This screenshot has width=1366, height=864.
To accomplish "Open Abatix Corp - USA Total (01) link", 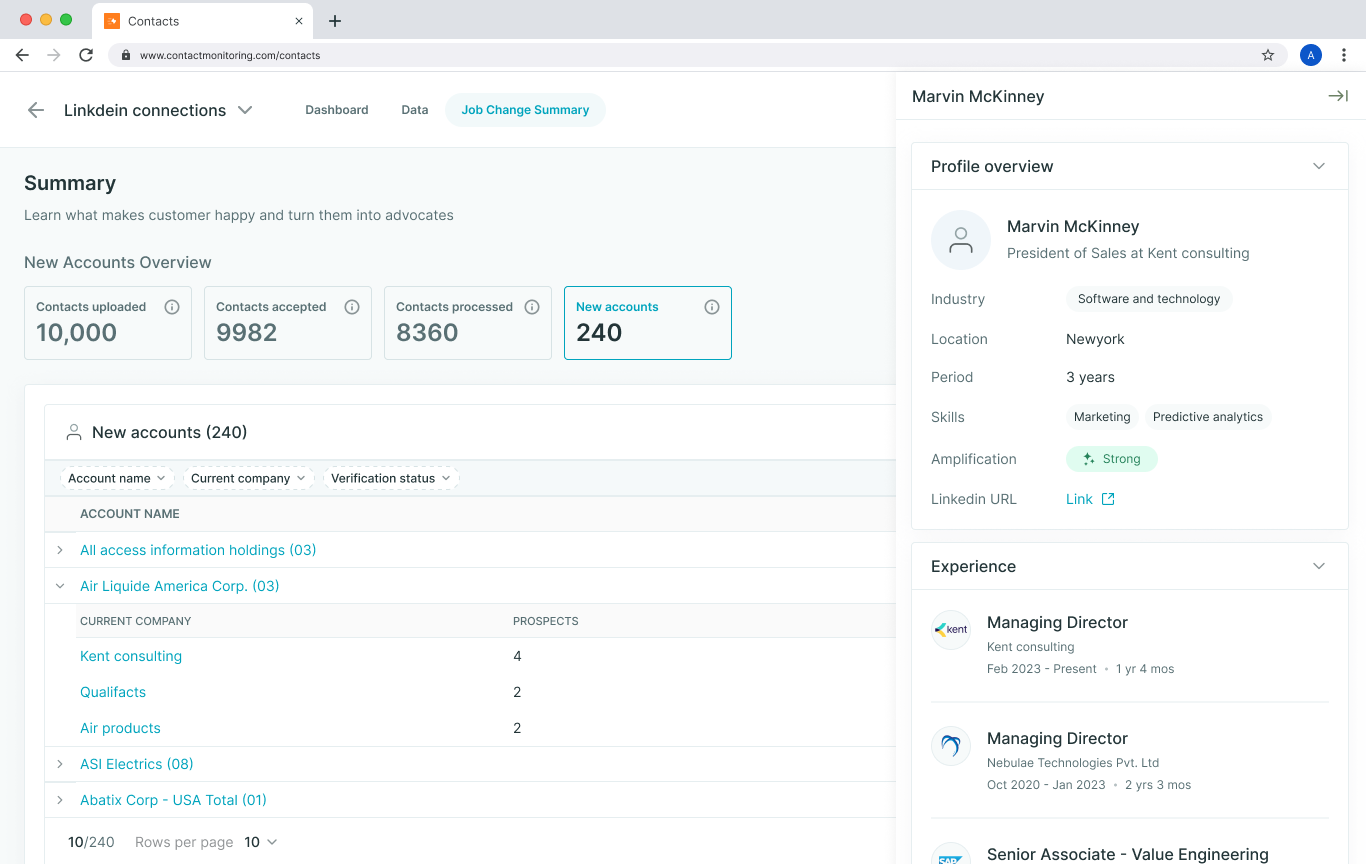I will click(x=173, y=800).
